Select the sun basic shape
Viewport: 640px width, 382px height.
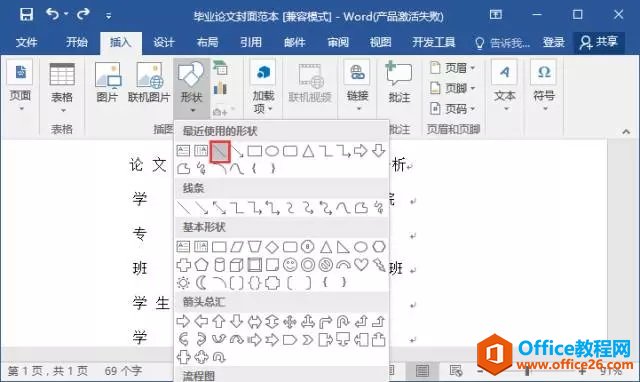coord(183,282)
